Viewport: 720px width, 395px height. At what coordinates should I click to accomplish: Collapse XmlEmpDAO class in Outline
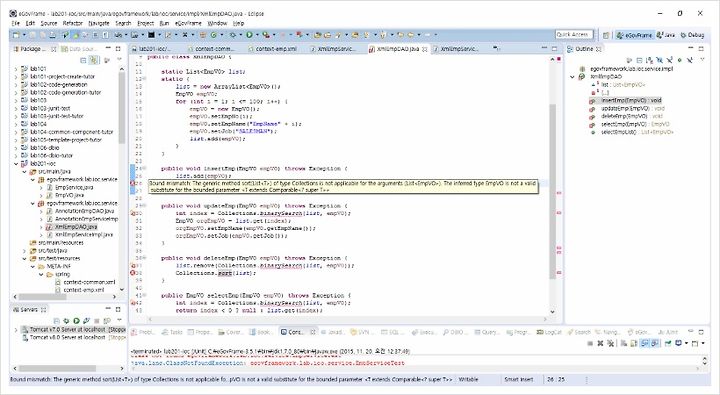coord(572,77)
